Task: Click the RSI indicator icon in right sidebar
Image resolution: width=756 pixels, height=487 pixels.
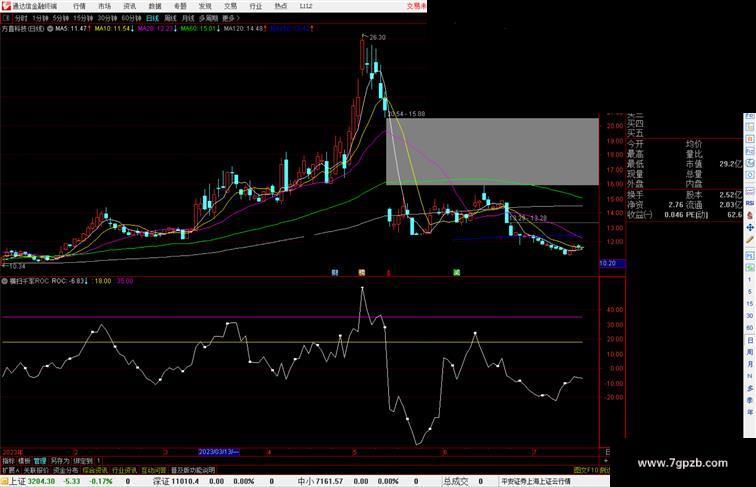Action: (x=750, y=203)
